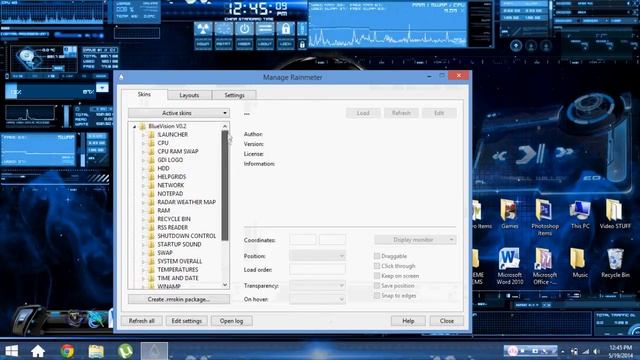Click the power button icon in top widget
The width and height of the screenshot is (640, 360).
pos(244,29)
